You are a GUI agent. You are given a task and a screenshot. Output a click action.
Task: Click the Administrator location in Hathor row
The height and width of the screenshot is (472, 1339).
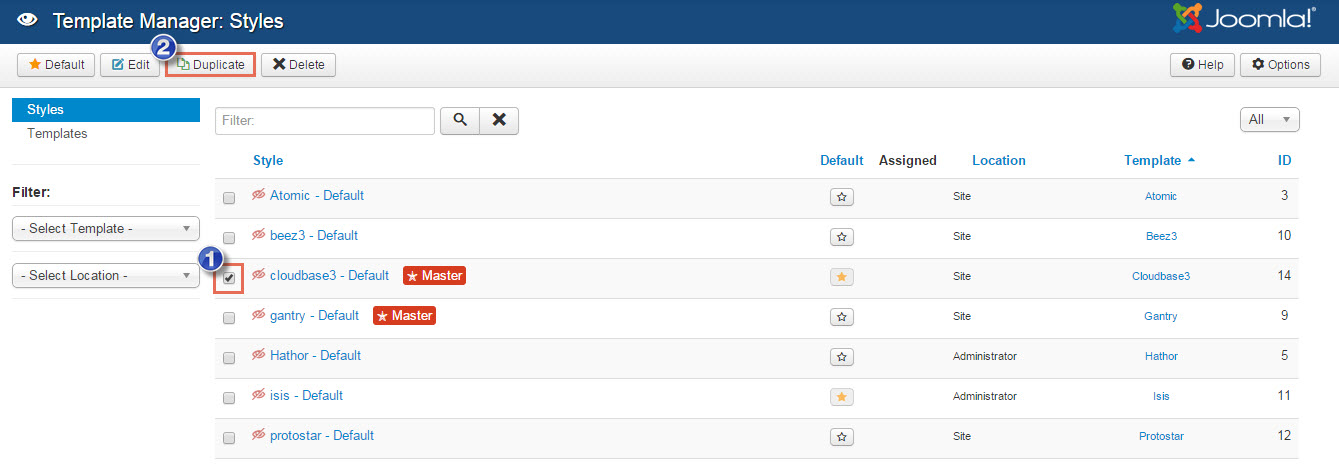pos(985,356)
